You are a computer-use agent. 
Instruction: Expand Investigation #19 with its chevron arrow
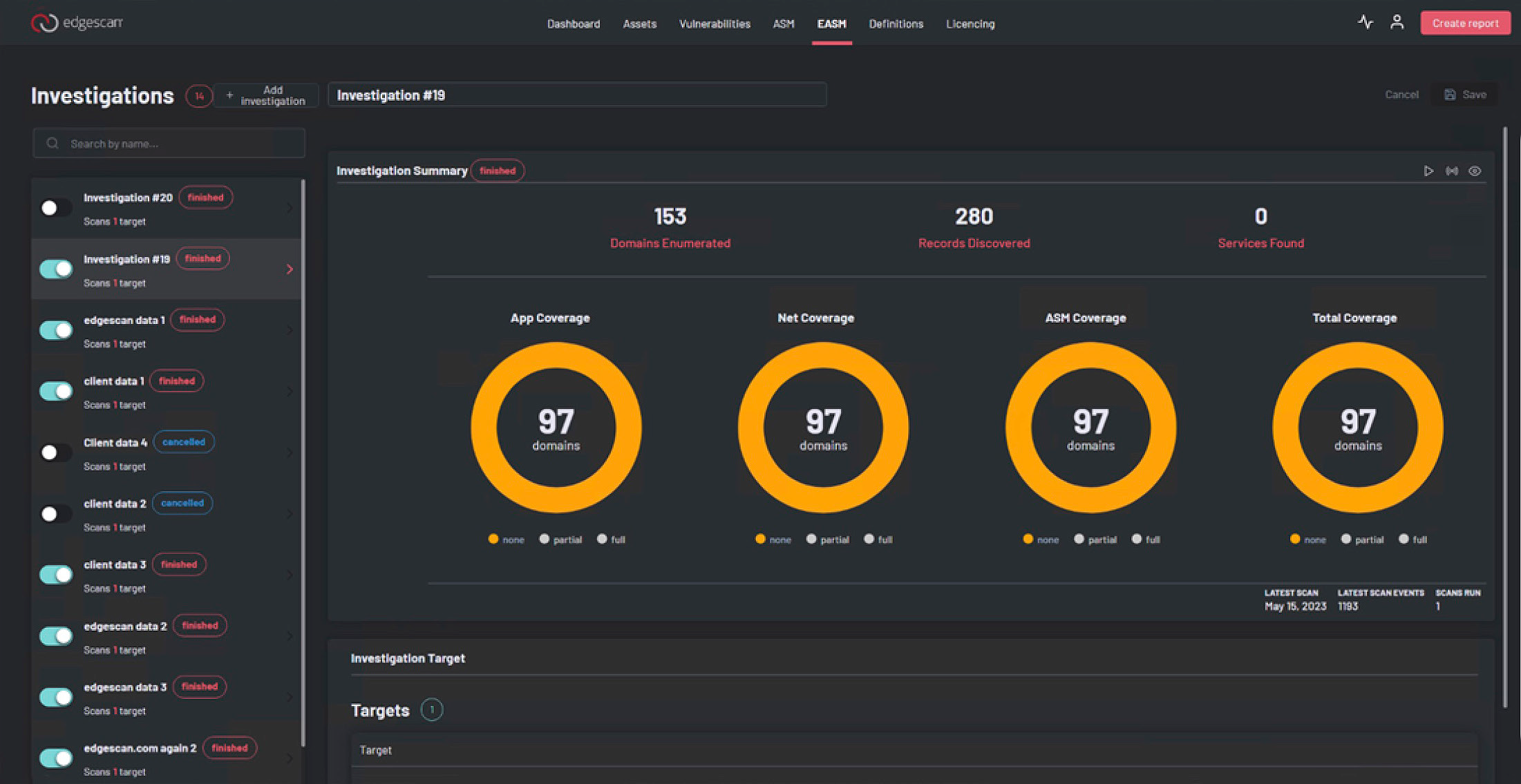point(290,269)
